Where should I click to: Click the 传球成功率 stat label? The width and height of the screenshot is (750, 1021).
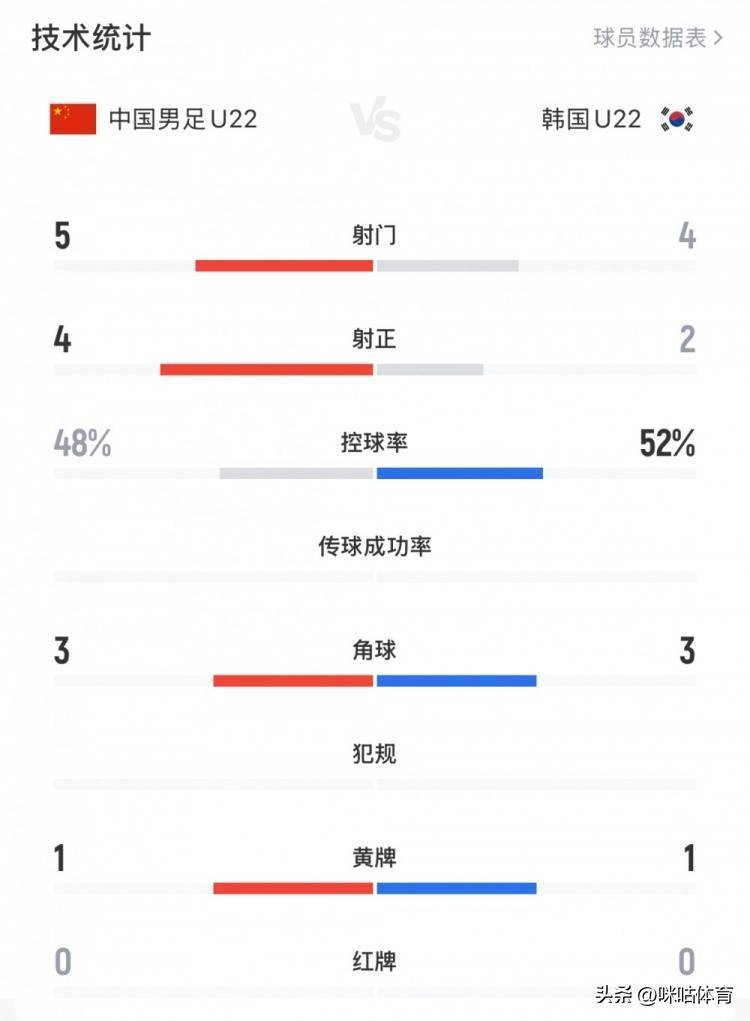pos(375,546)
